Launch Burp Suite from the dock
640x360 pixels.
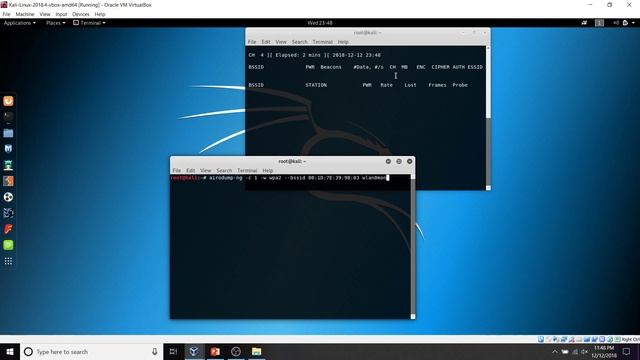pyautogui.click(x=8, y=181)
